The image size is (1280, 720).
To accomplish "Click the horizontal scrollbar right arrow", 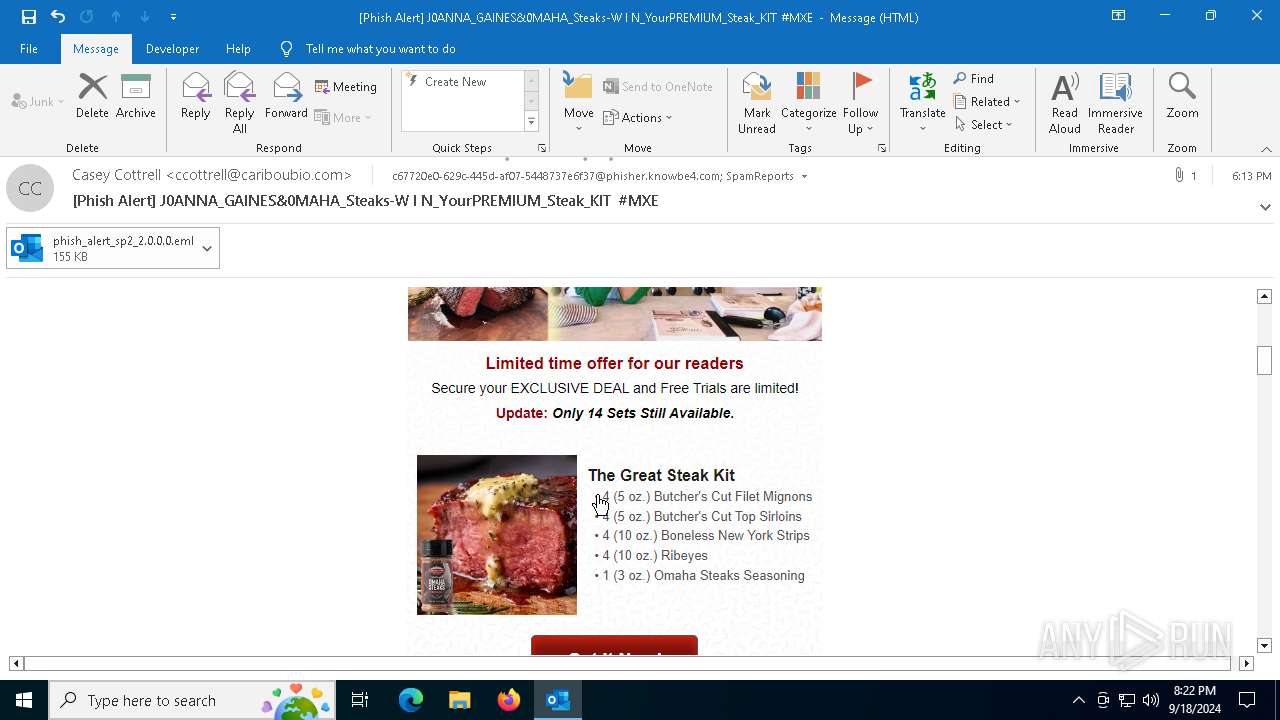I will pos(1246,663).
